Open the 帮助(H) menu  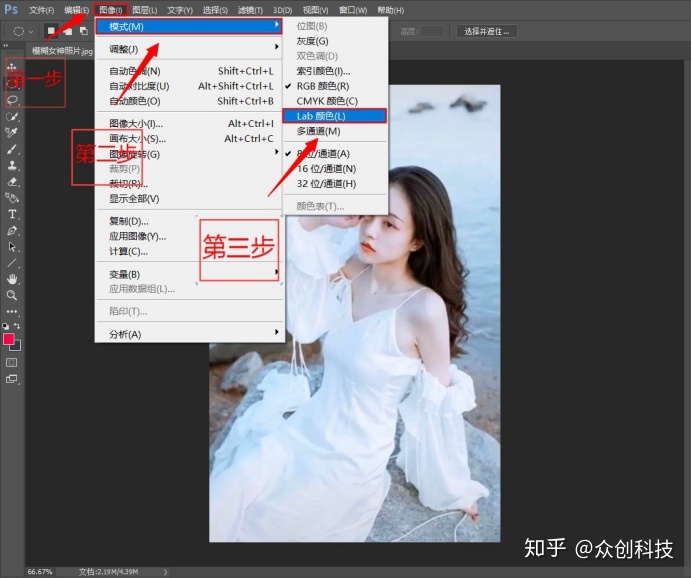(x=391, y=10)
